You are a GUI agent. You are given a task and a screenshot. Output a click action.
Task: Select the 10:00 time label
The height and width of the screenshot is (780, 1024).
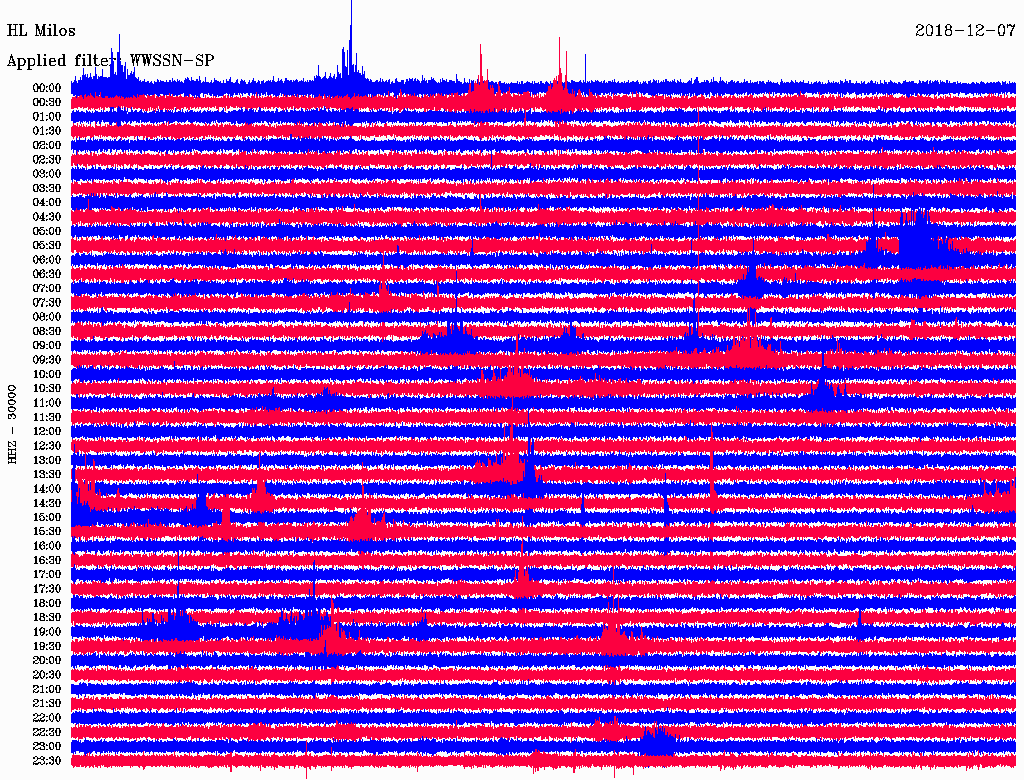pyautogui.click(x=47, y=374)
